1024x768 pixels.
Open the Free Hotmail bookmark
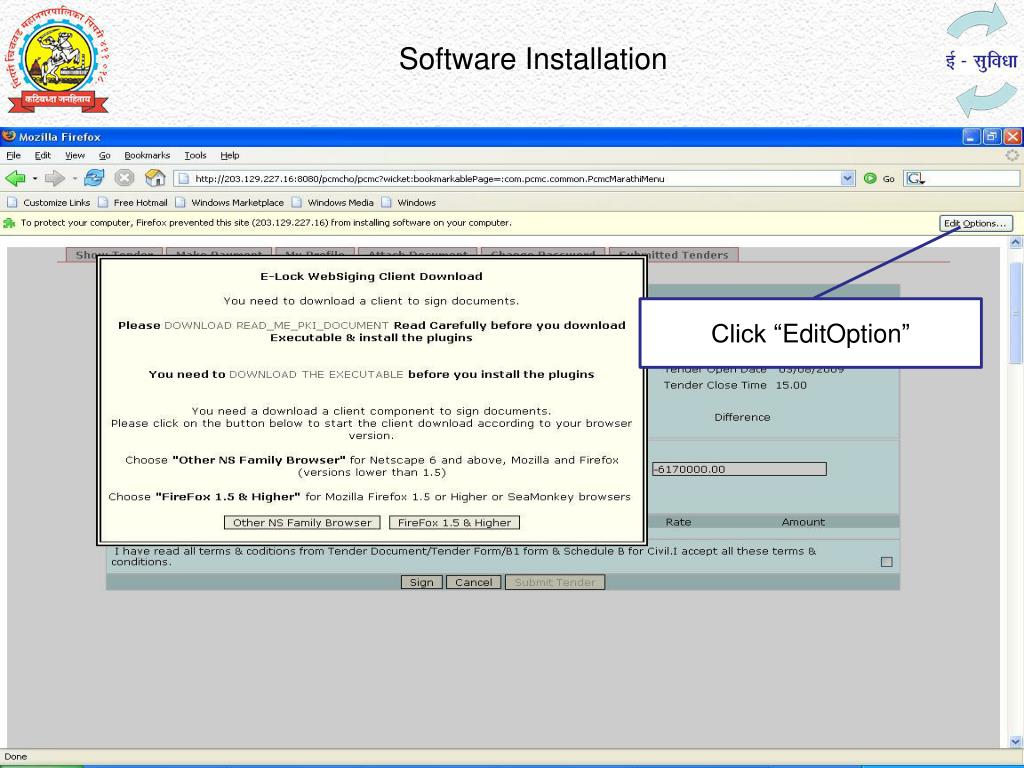coord(133,202)
